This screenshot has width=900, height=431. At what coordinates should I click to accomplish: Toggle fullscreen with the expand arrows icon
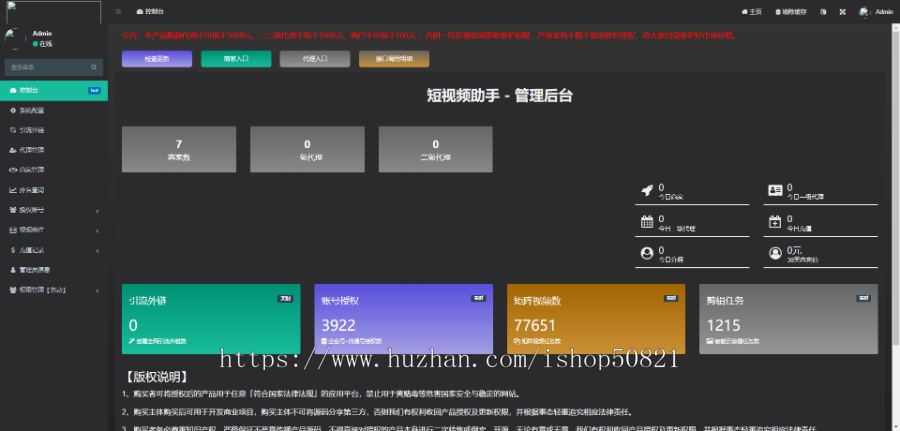pos(843,11)
